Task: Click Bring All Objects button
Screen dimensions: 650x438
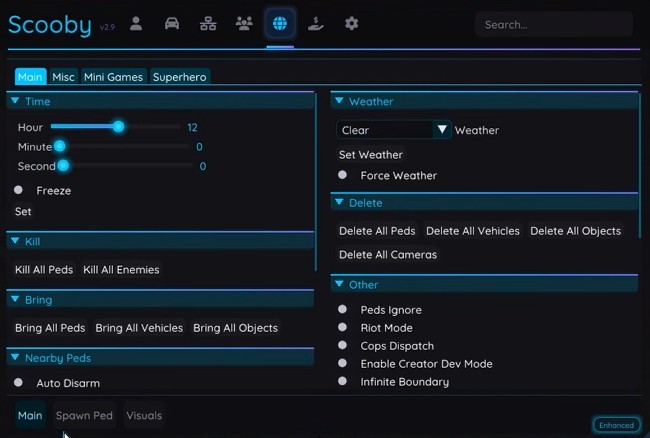Action: point(235,328)
